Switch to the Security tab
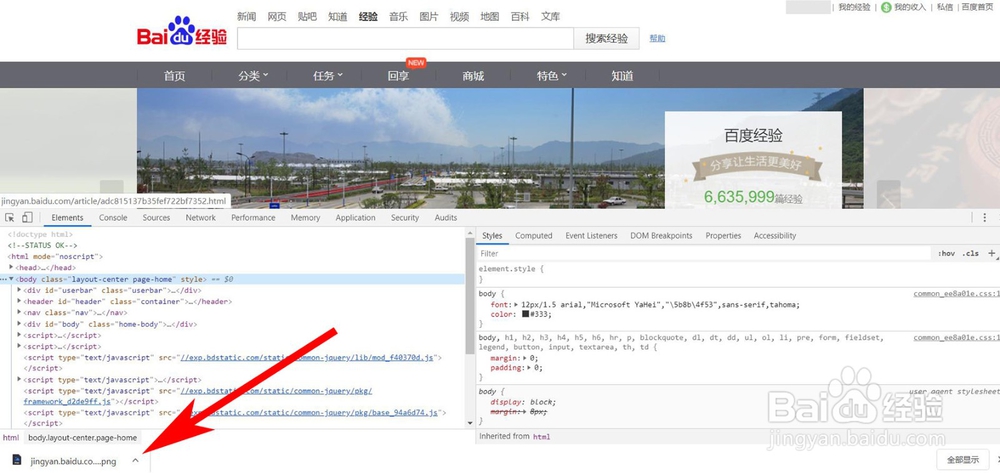Viewport: 1000px width, 473px height. pyautogui.click(x=405, y=218)
